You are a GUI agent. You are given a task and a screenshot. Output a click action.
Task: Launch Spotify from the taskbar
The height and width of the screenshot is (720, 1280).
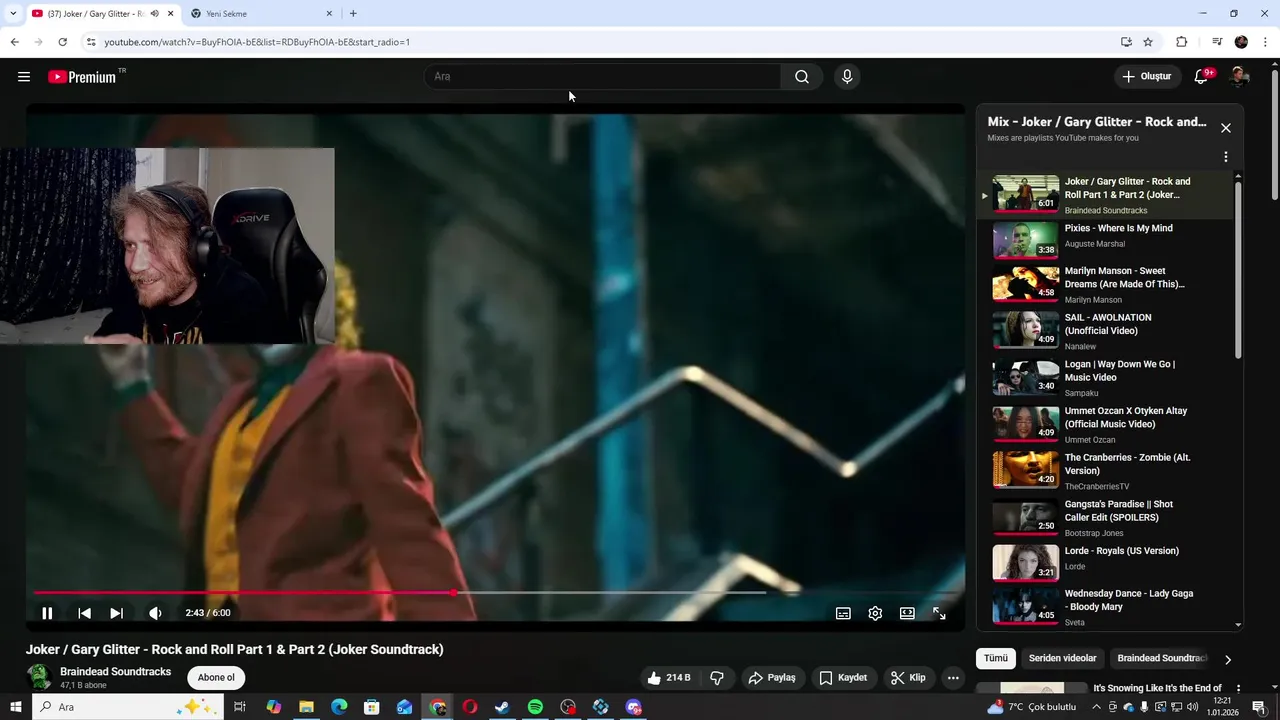(x=535, y=707)
